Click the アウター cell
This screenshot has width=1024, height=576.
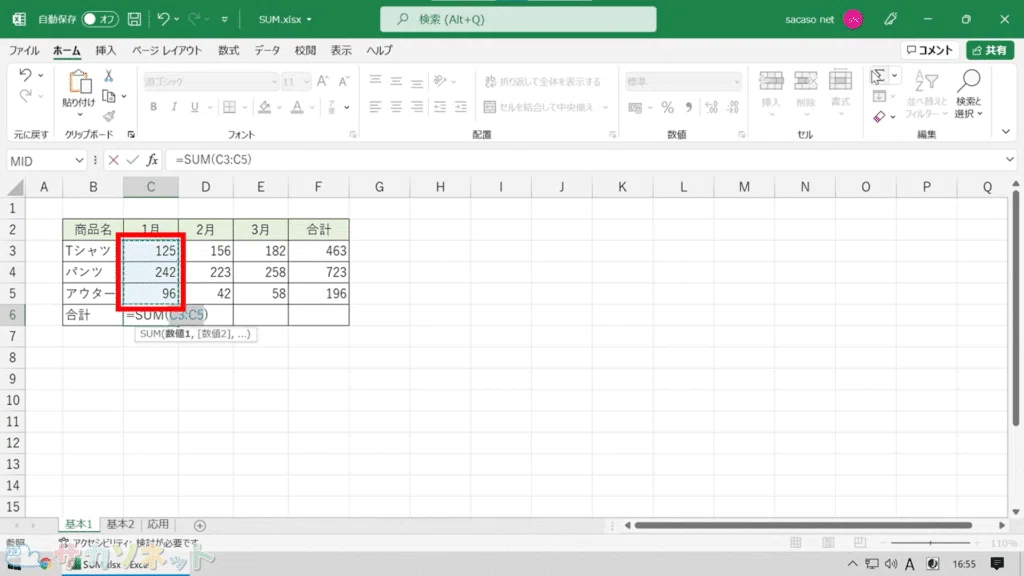click(93, 294)
